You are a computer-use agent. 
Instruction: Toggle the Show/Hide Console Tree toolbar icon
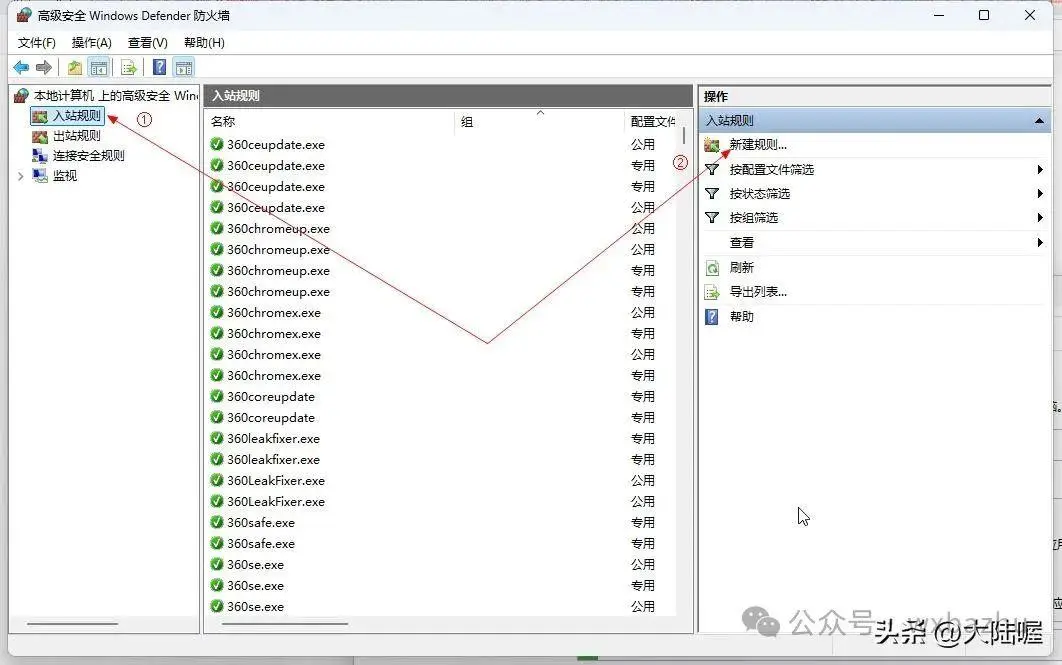point(99,67)
